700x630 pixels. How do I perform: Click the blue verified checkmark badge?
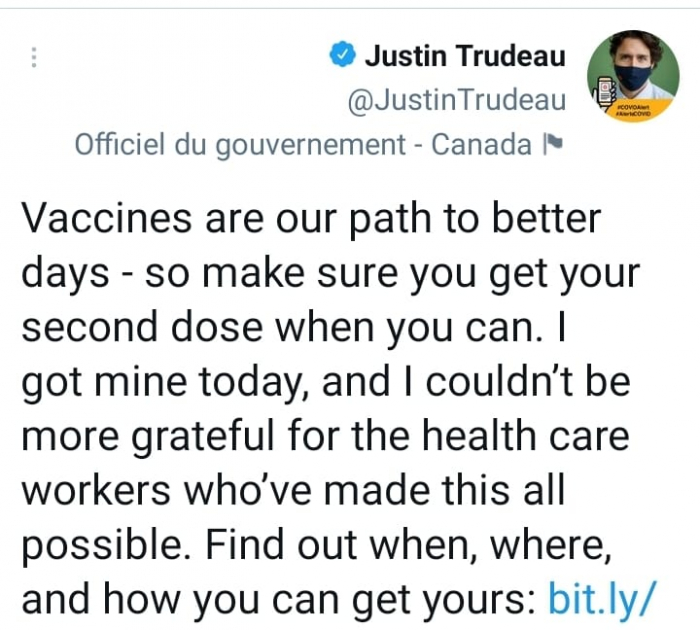tap(341, 56)
